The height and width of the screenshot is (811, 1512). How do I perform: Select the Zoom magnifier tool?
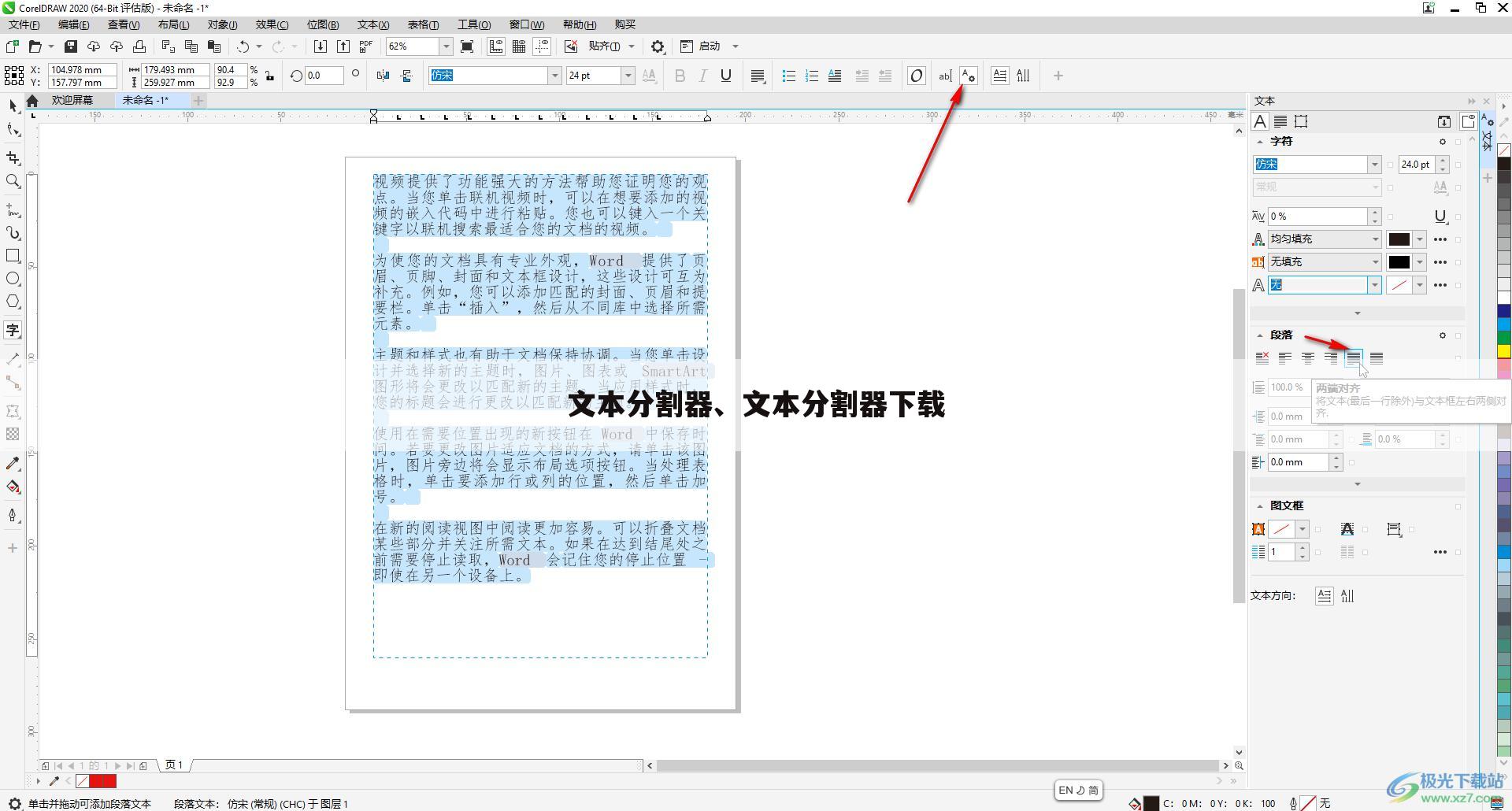pyautogui.click(x=13, y=181)
